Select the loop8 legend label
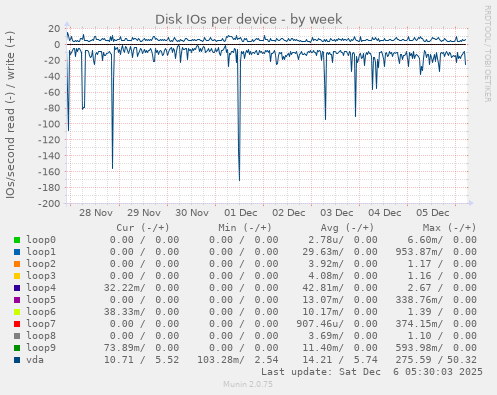Screen dimensions: 497x395 point(41,336)
